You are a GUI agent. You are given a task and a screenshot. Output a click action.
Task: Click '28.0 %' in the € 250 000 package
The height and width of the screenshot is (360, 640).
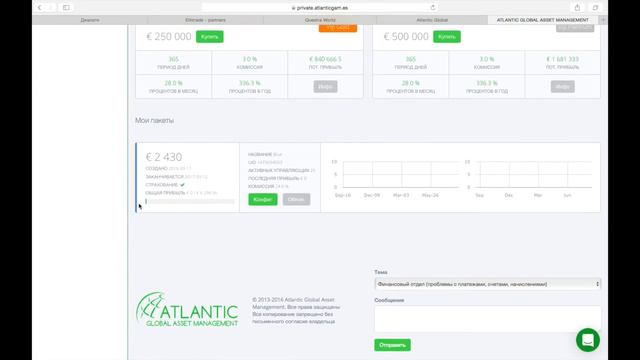pos(173,83)
